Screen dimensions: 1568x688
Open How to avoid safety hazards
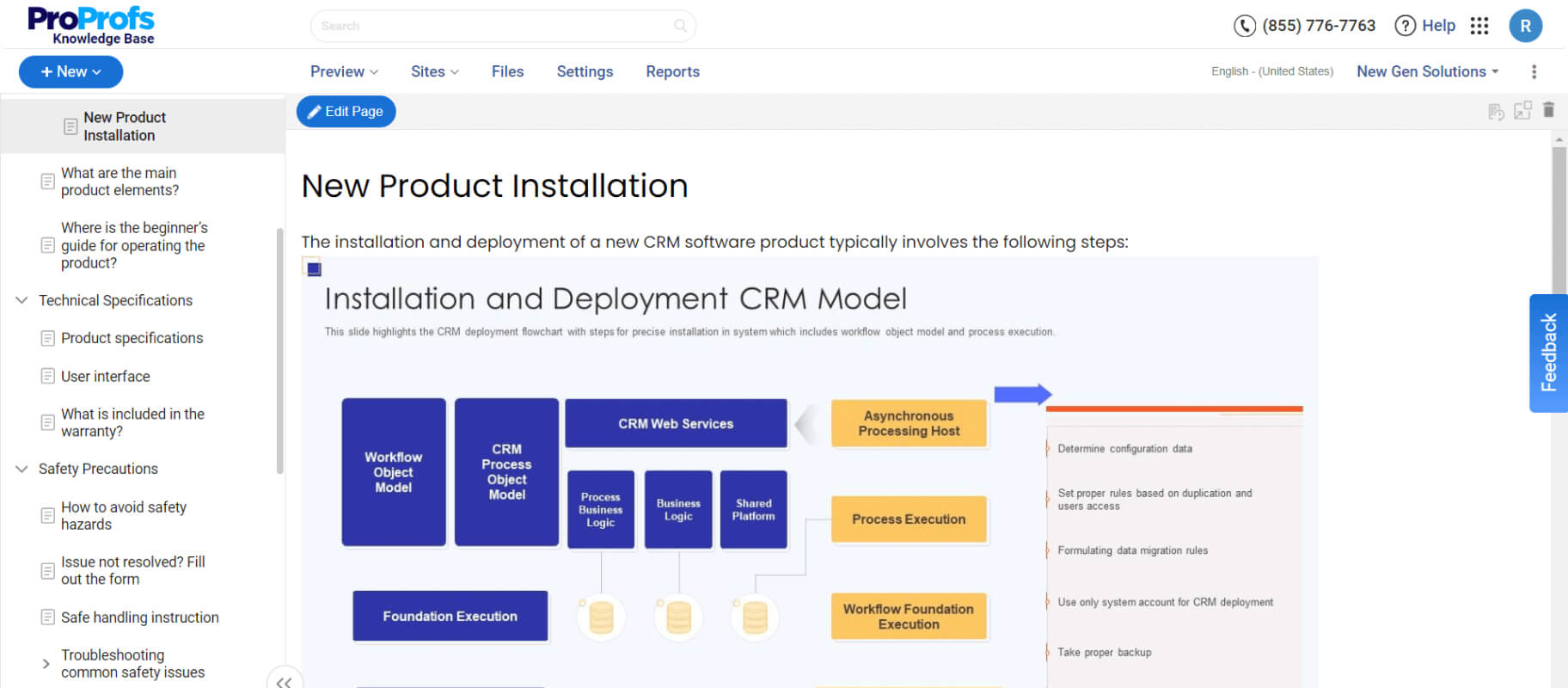coord(123,515)
